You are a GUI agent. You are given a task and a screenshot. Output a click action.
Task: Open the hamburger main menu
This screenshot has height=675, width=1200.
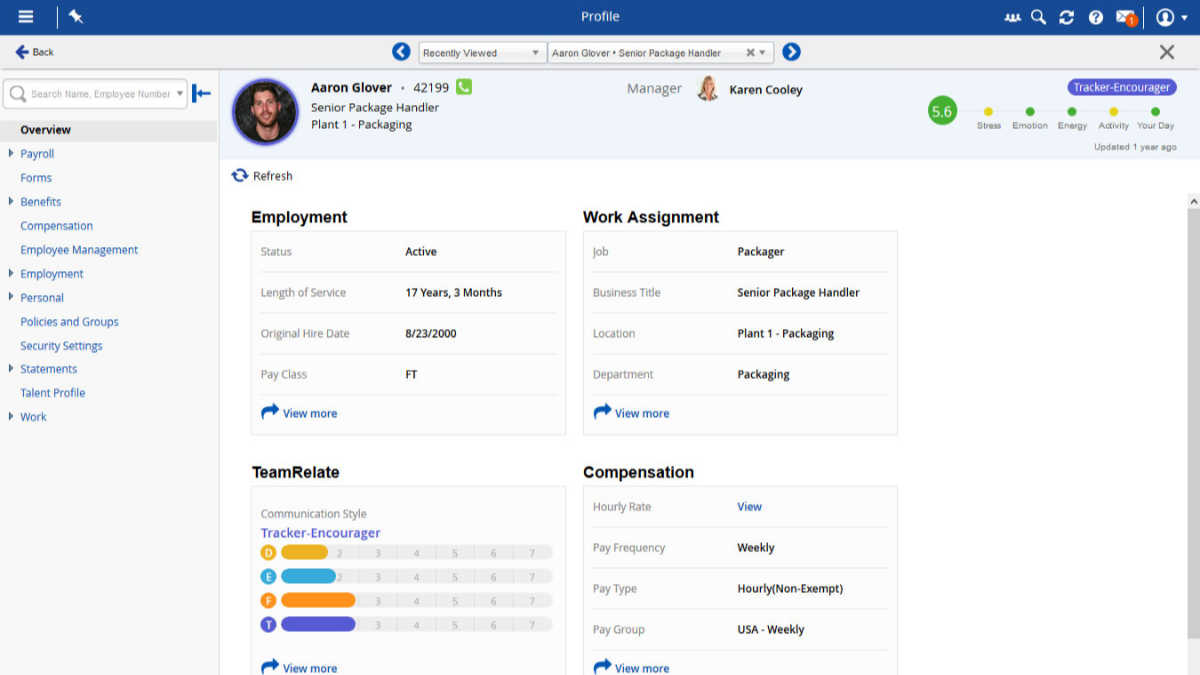point(26,17)
